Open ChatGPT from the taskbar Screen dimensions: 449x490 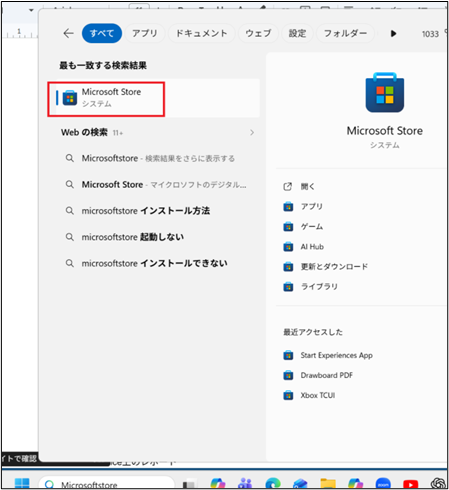438,483
